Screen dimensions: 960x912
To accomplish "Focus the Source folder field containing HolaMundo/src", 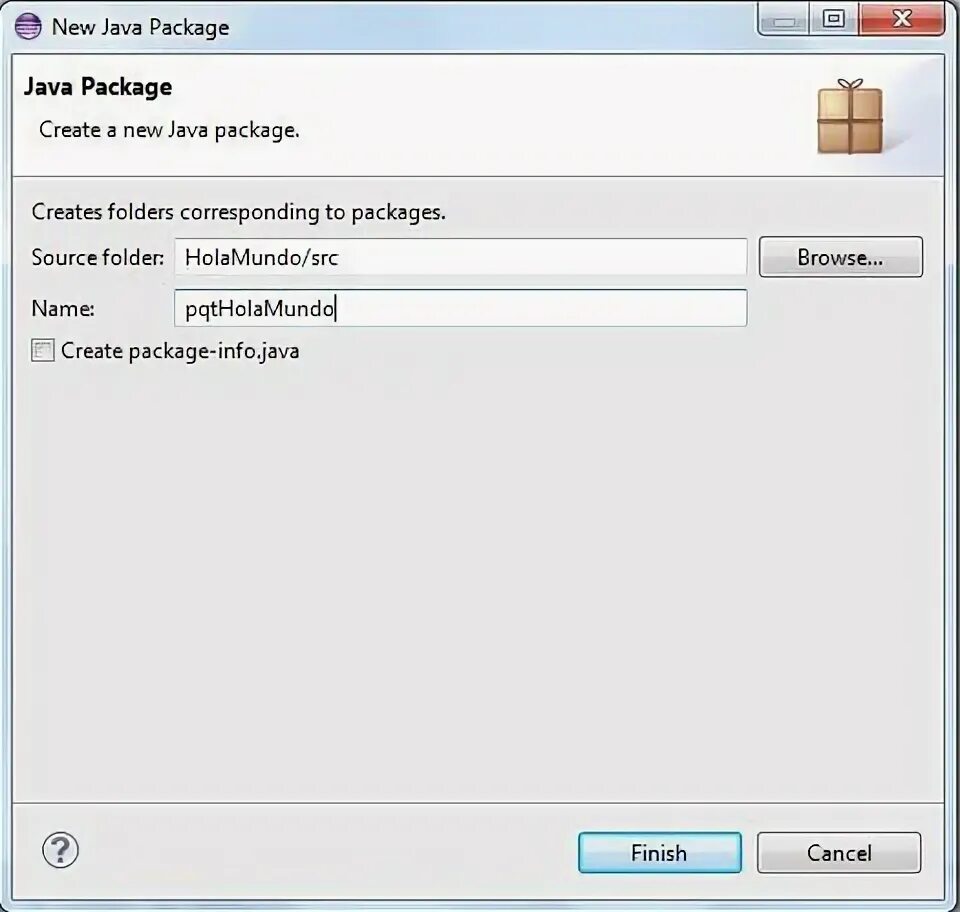I will pyautogui.click(x=460, y=257).
